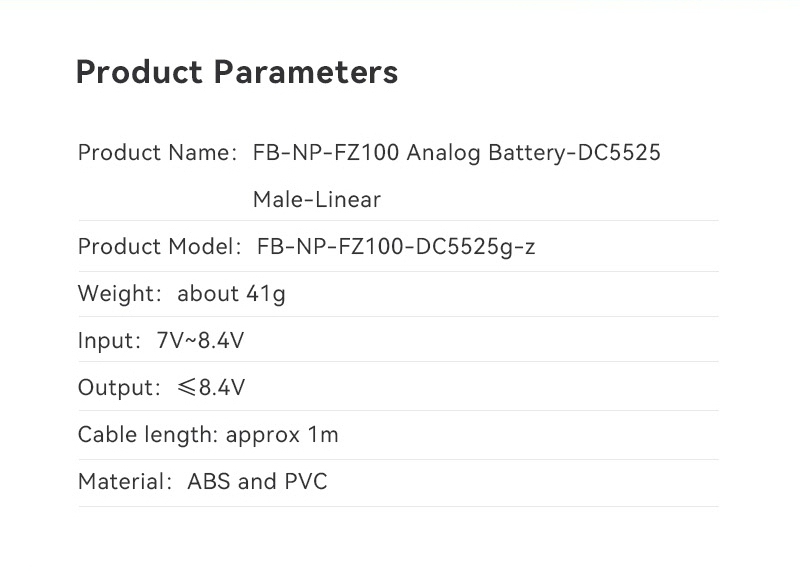800x571 pixels.
Task: Click the ≤ symbol in the Output row
Action: [x=187, y=388]
